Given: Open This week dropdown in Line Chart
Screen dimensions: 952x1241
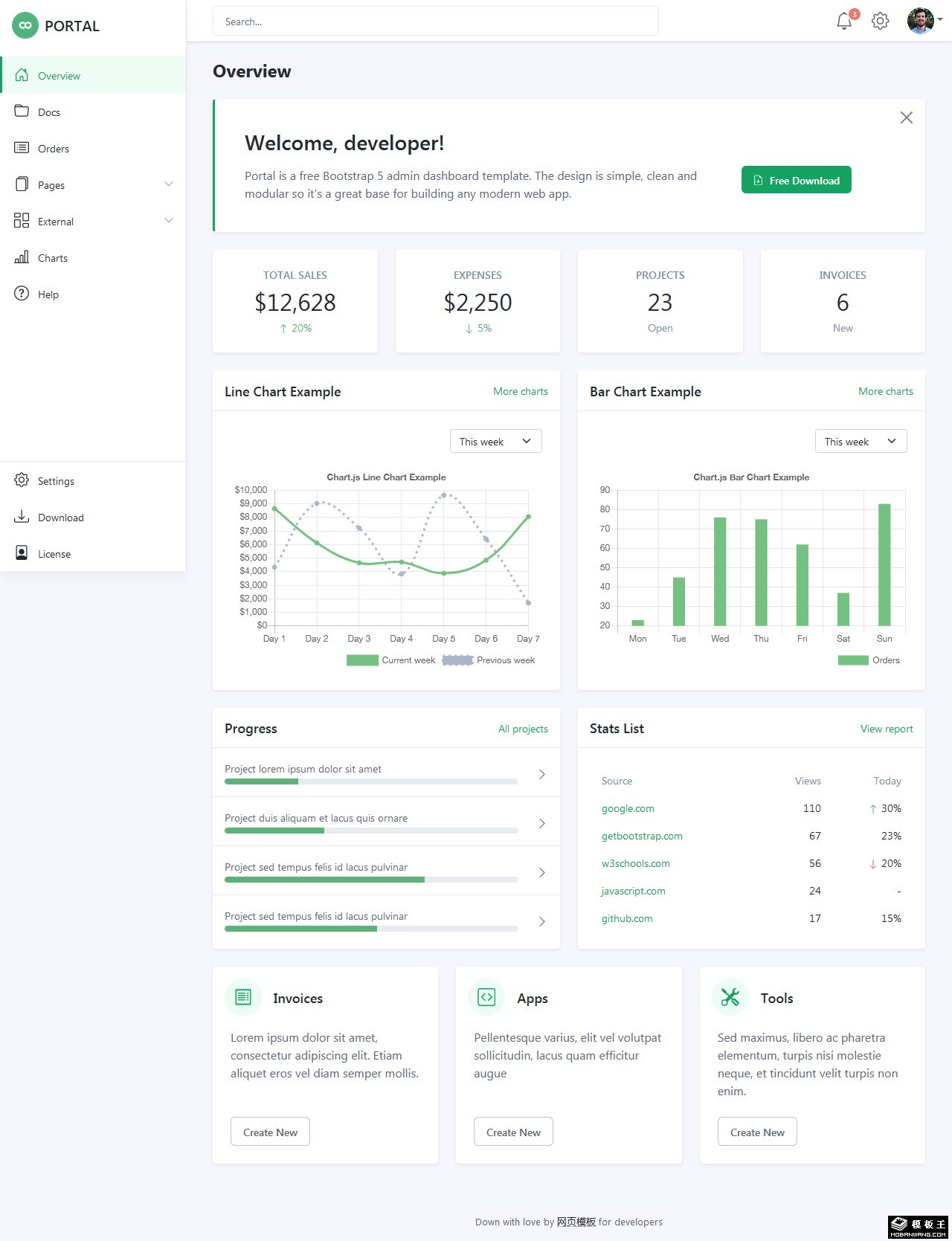Looking at the screenshot, I should (x=495, y=441).
